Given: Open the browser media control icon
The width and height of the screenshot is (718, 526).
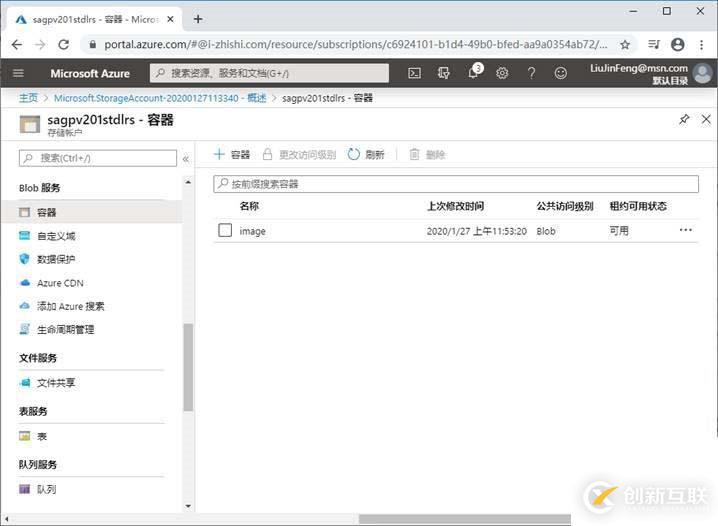Looking at the screenshot, I should (654, 44).
